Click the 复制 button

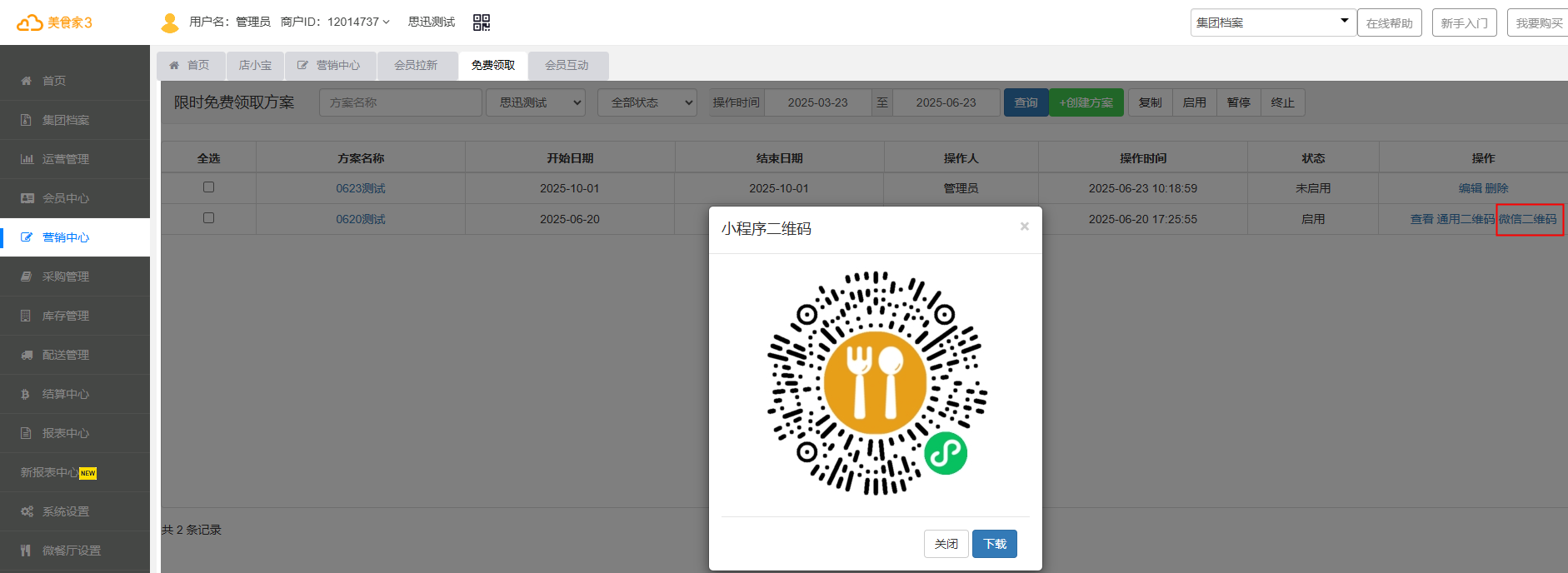pyautogui.click(x=1151, y=102)
